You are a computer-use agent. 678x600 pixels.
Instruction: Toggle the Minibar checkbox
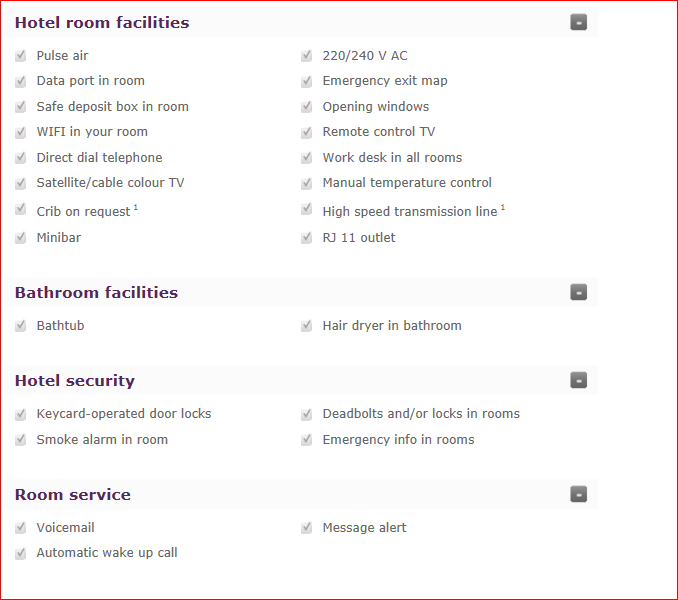pyautogui.click(x=21, y=237)
